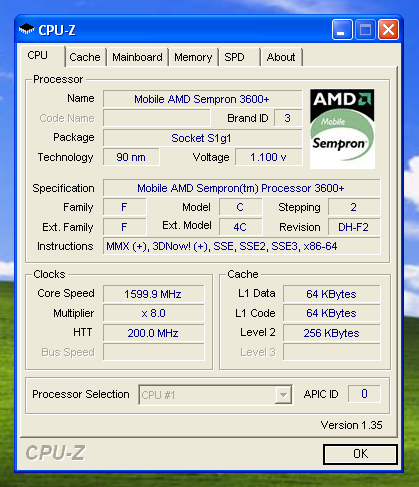Click the OK button

(x=360, y=454)
